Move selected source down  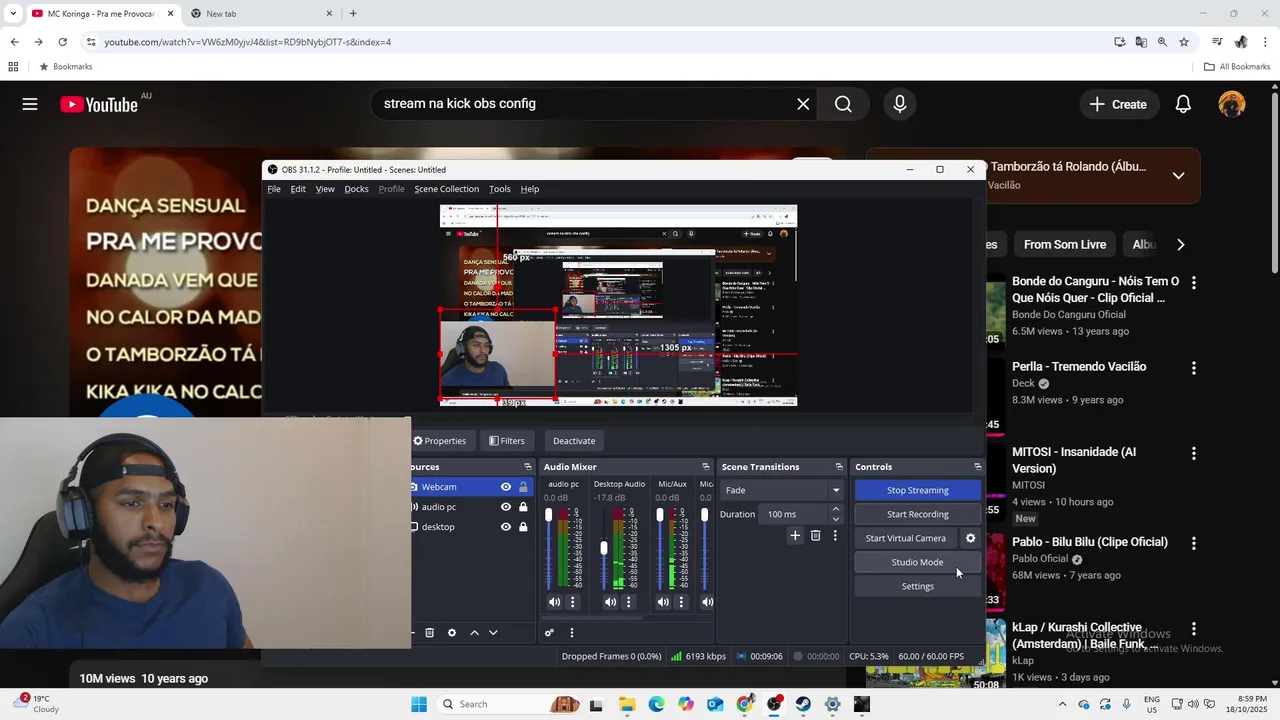click(493, 633)
